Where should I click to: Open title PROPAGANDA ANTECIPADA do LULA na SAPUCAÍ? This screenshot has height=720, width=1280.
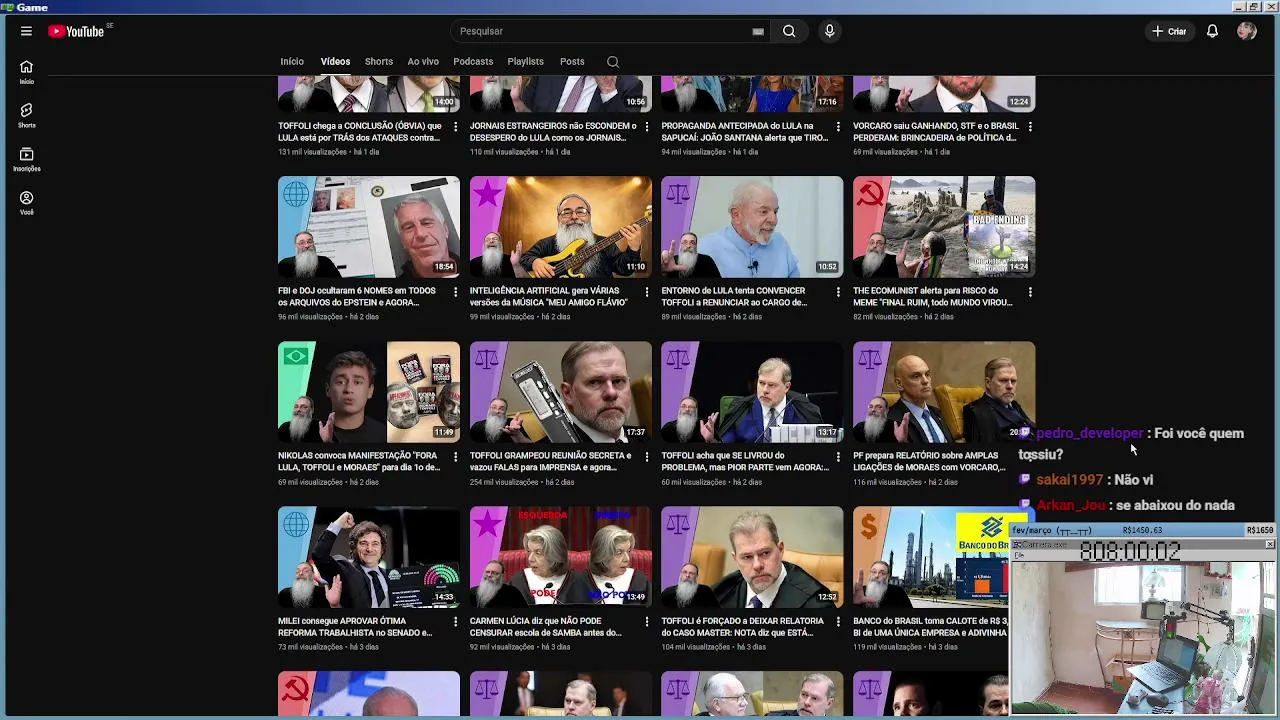point(745,132)
